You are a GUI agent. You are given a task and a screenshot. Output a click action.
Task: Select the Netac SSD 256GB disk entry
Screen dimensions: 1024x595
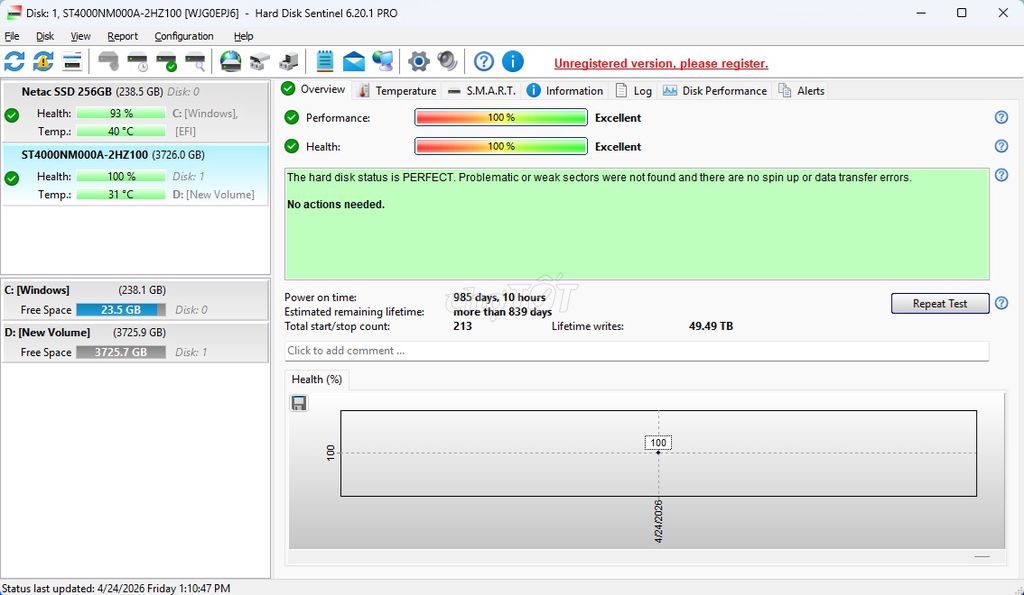pos(135,111)
